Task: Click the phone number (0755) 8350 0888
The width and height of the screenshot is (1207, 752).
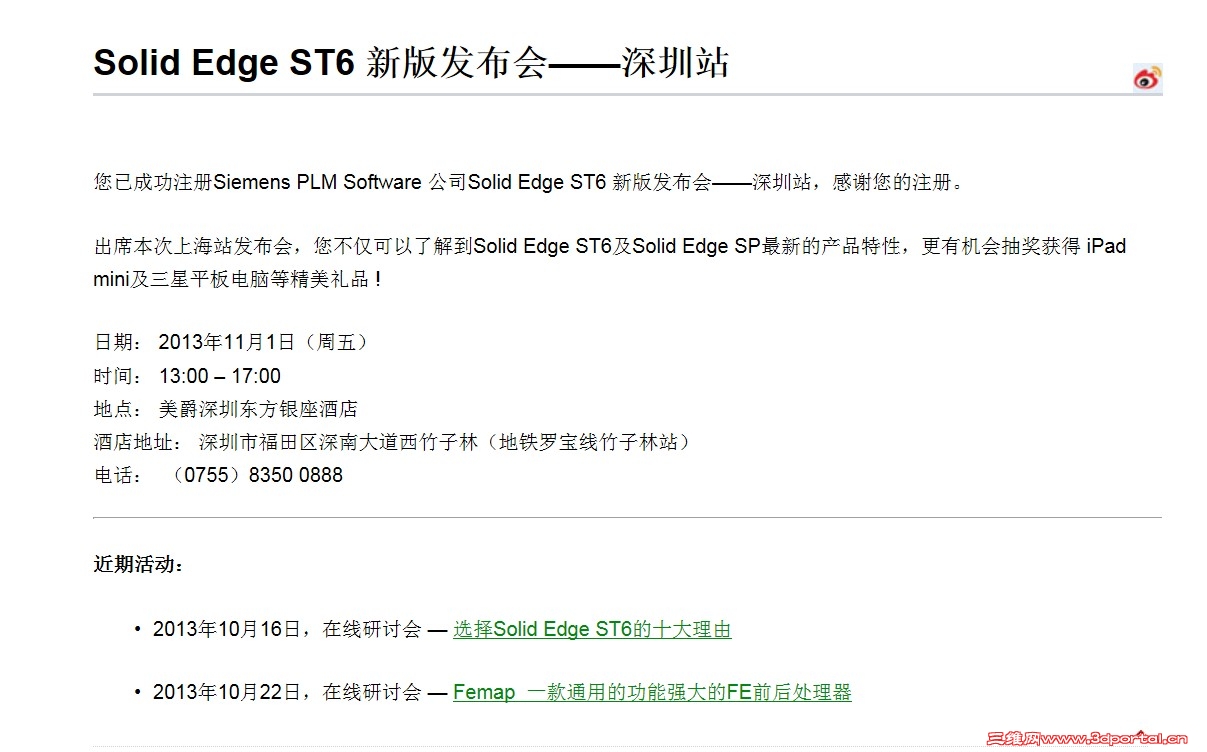Action: coord(258,475)
